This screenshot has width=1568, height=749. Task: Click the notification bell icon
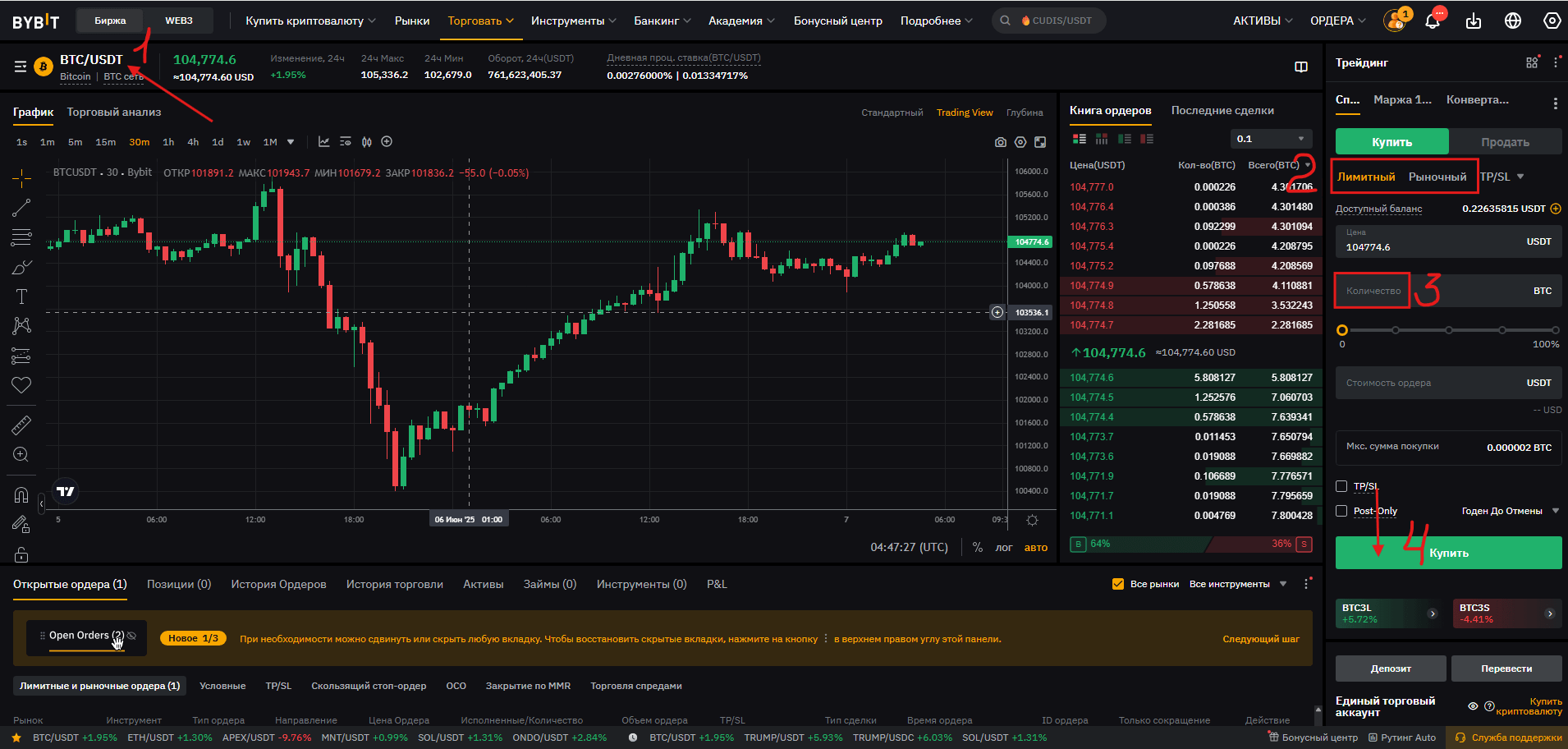pos(1433,21)
